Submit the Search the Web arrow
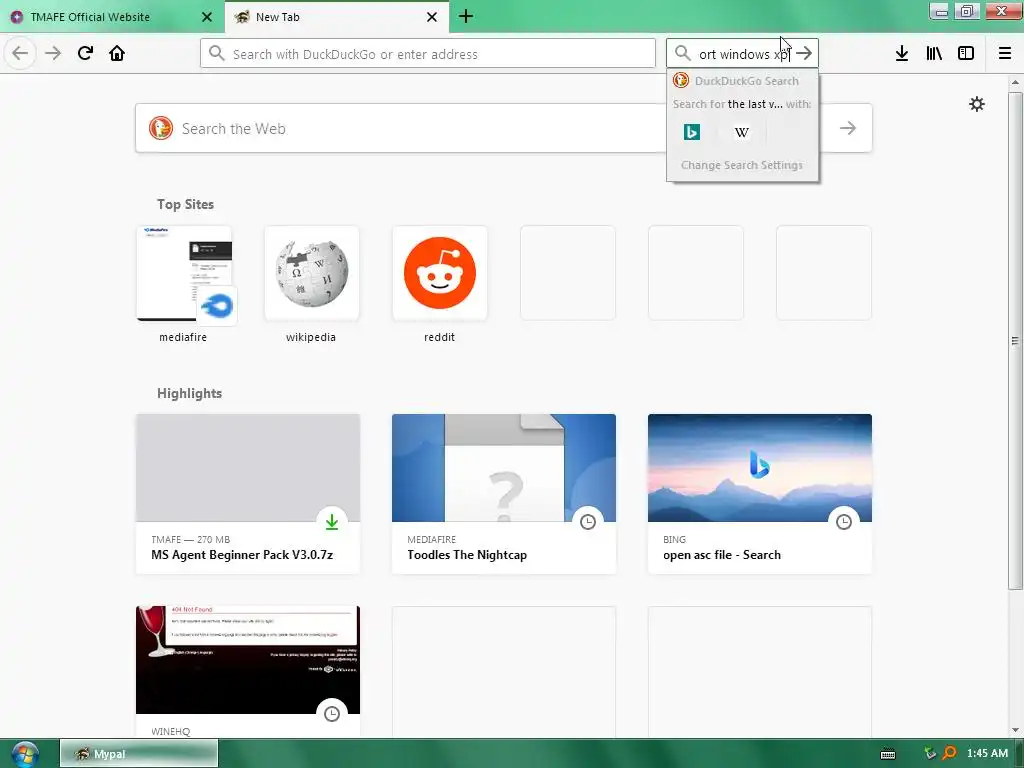1024x768 pixels. [x=848, y=128]
